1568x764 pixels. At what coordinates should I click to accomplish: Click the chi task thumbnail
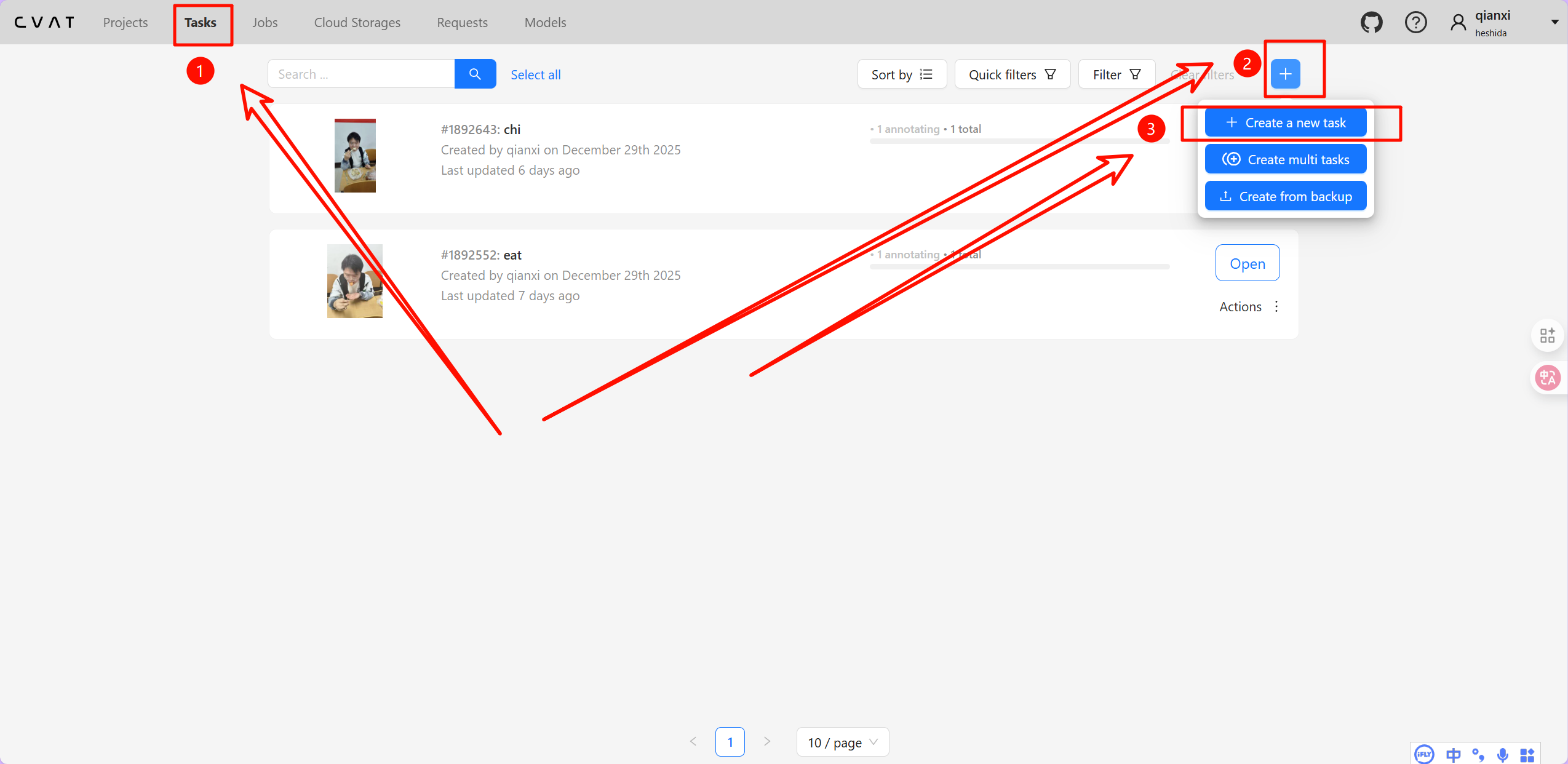[x=355, y=156]
